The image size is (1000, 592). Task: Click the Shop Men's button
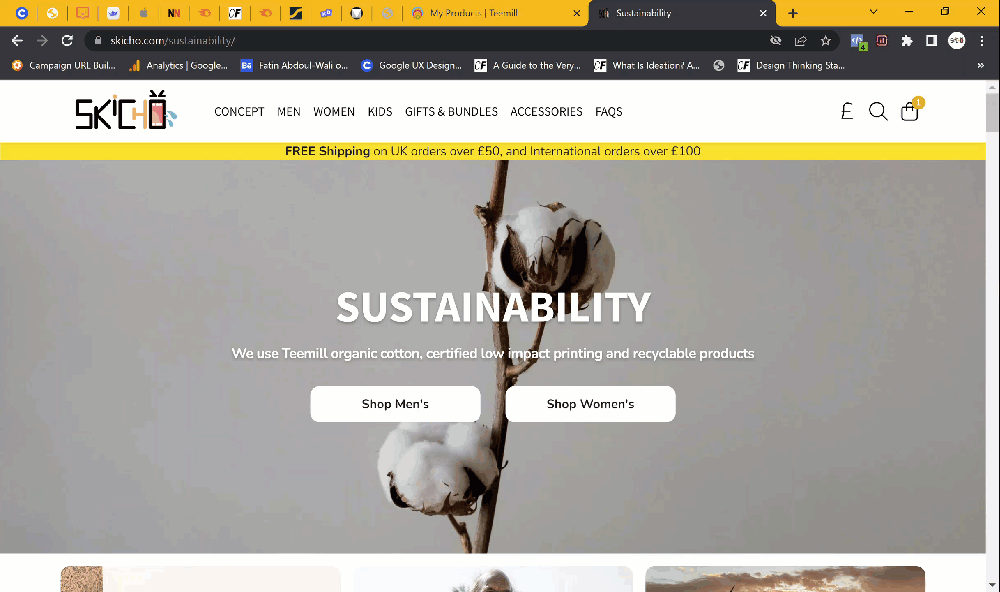click(x=395, y=404)
